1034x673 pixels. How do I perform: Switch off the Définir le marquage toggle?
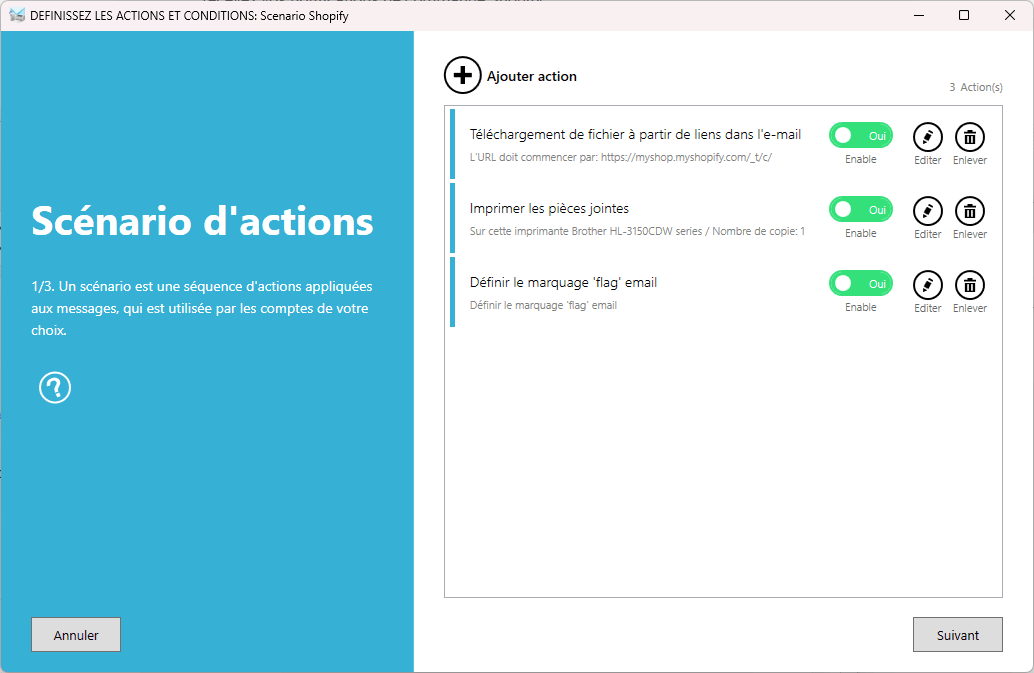tap(860, 283)
